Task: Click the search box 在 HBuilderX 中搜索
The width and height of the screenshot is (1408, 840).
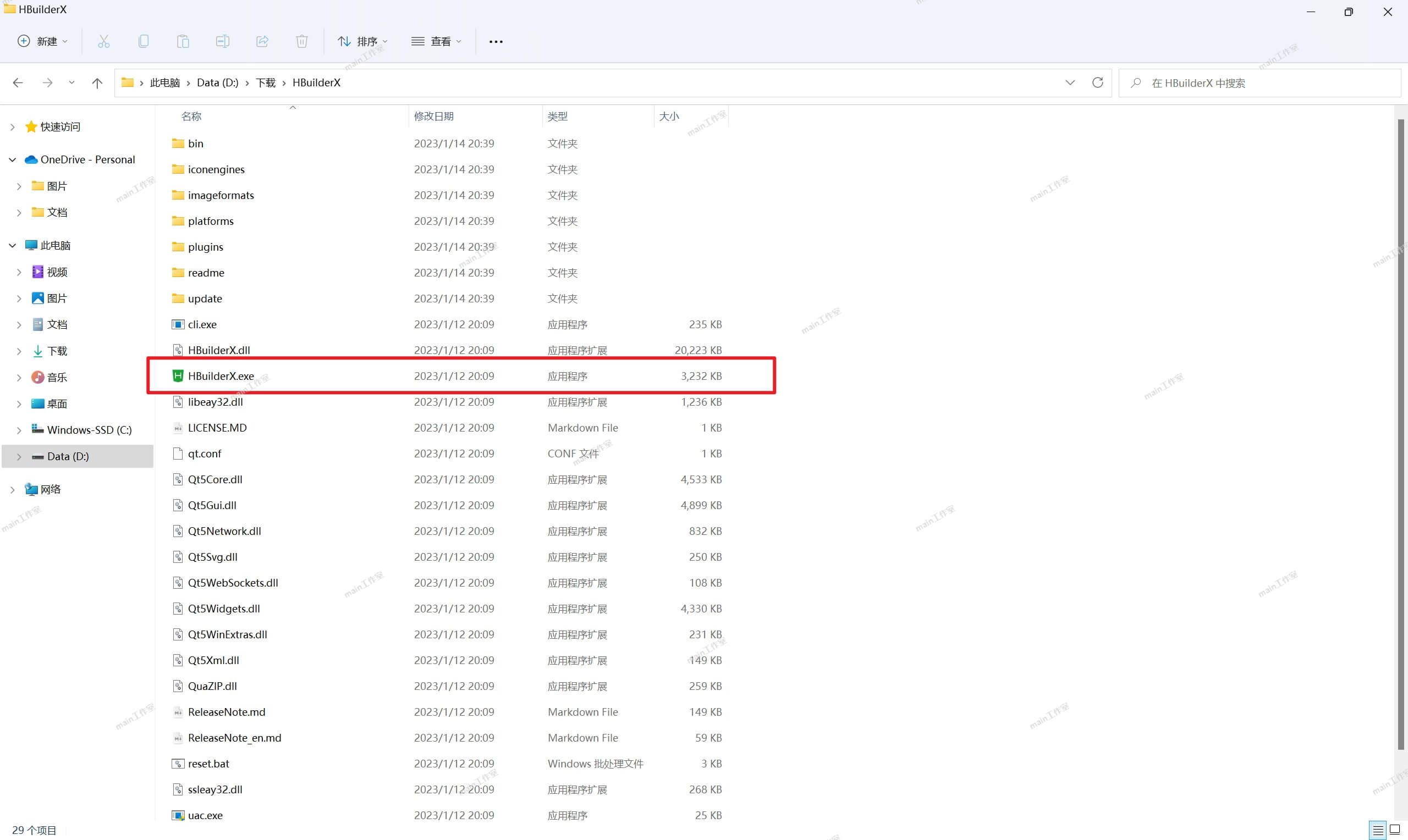Action: coord(1259,83)
